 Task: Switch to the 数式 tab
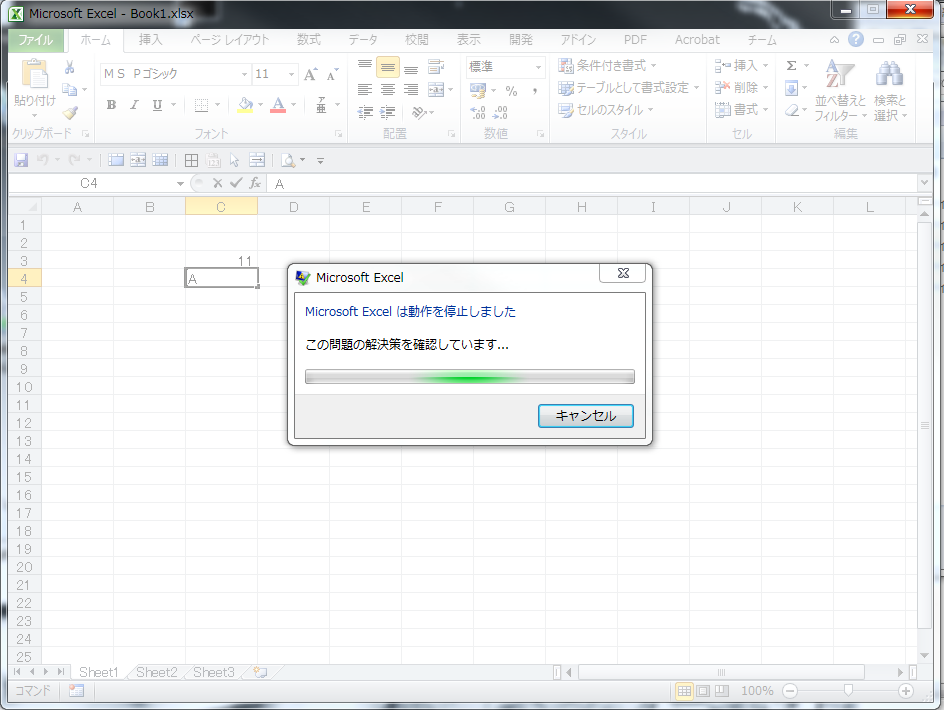(309, 40)
